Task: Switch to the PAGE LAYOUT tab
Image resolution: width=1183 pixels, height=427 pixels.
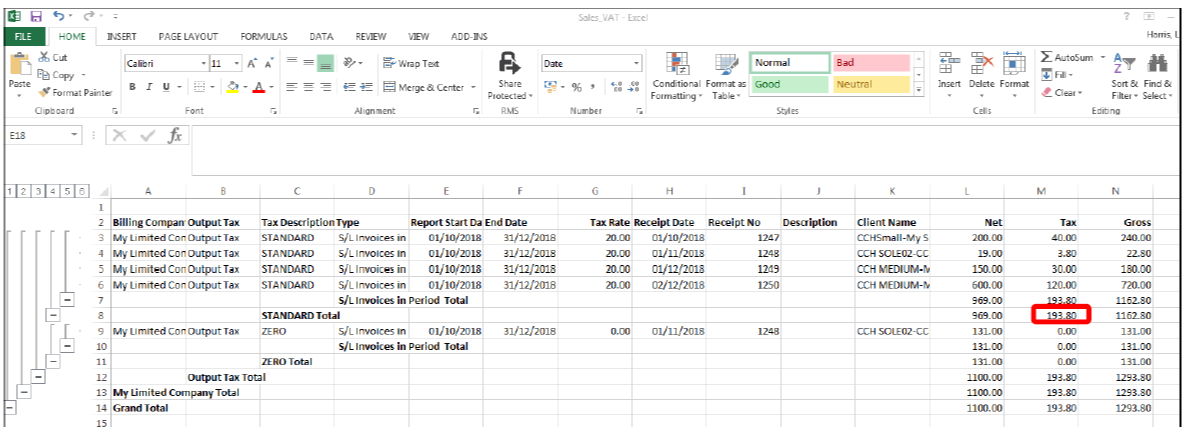Action: pyautogui.click(x=188, y=36)
